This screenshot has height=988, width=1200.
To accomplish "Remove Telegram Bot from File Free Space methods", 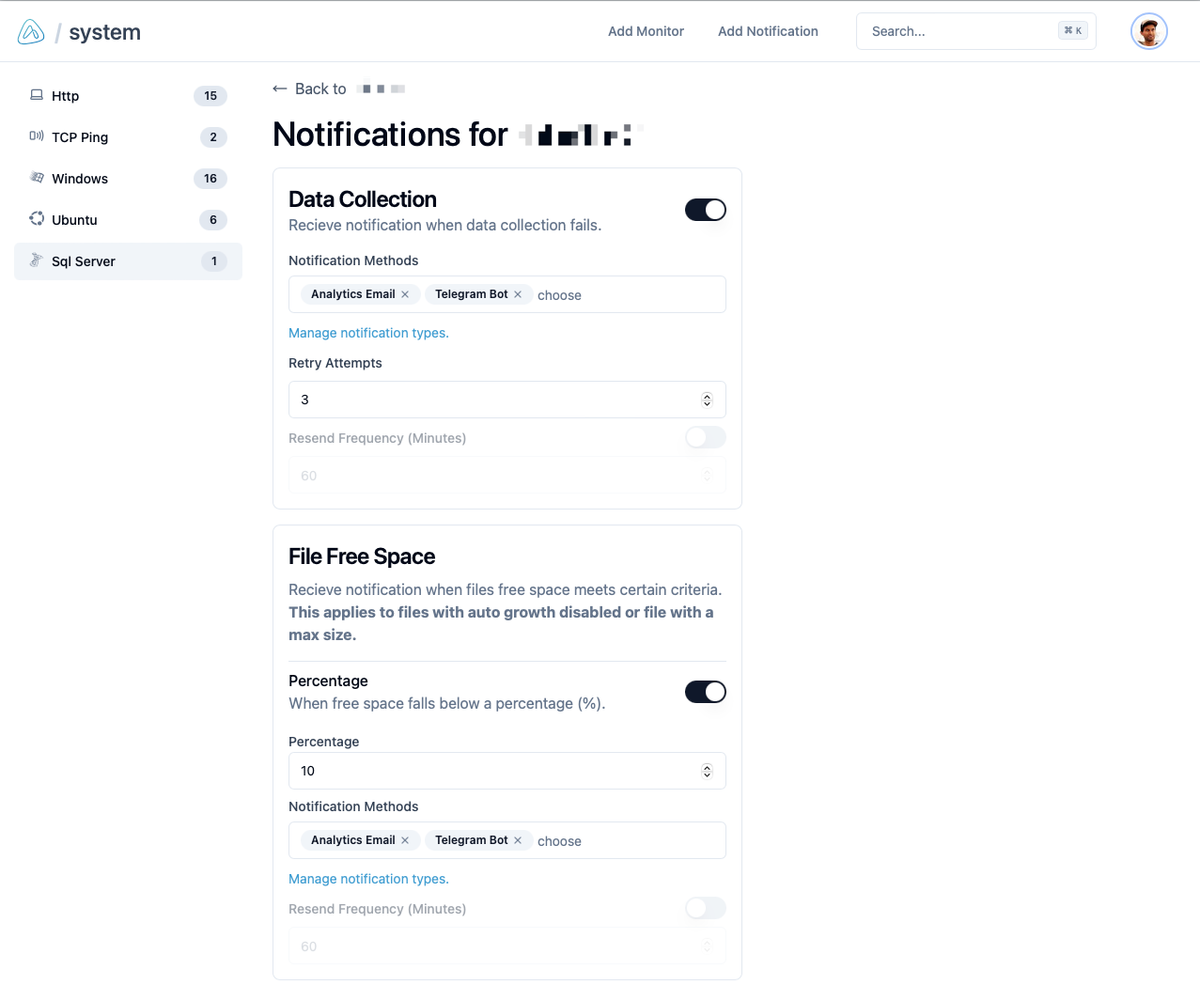I will point(518,841).
